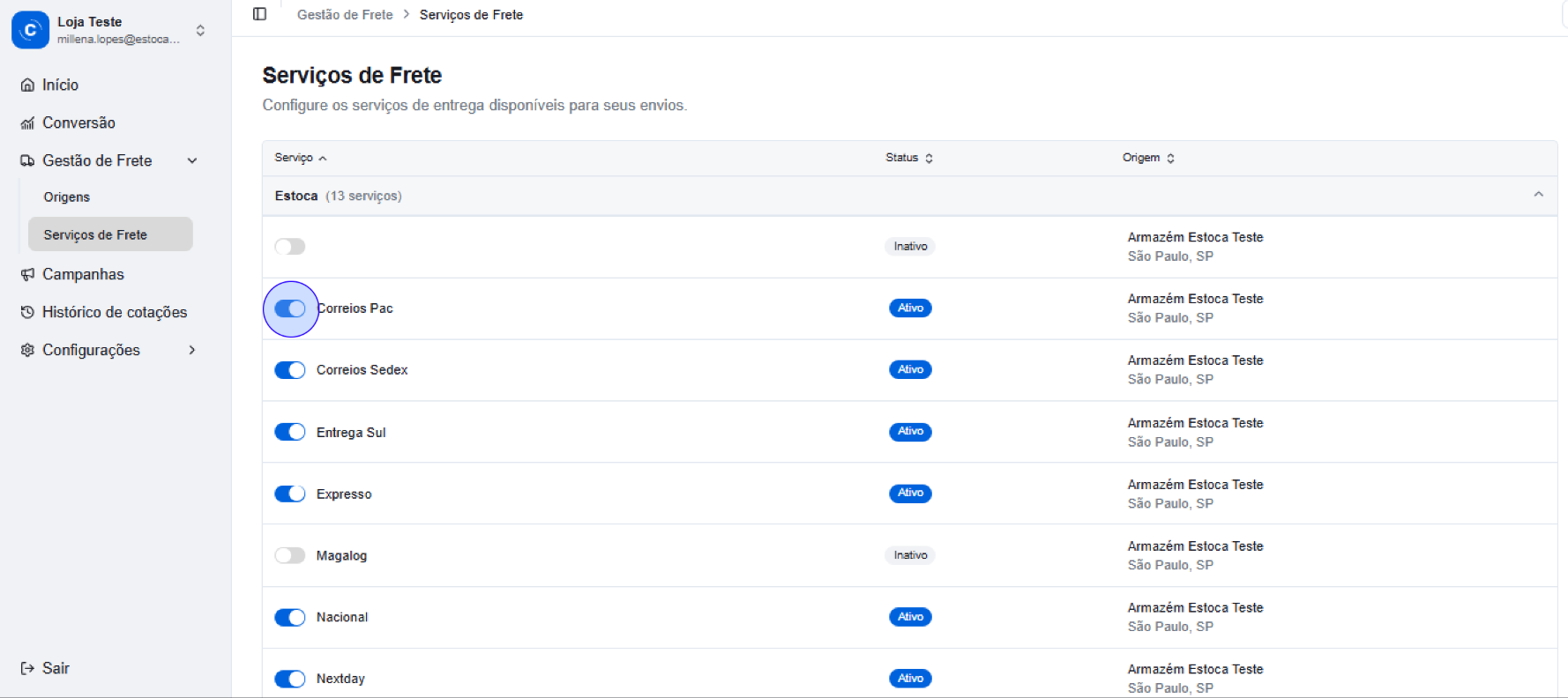The height and width of the screenshot is (698, 1568).
Task: Click the Início home icon
Action: click(27, 85)
